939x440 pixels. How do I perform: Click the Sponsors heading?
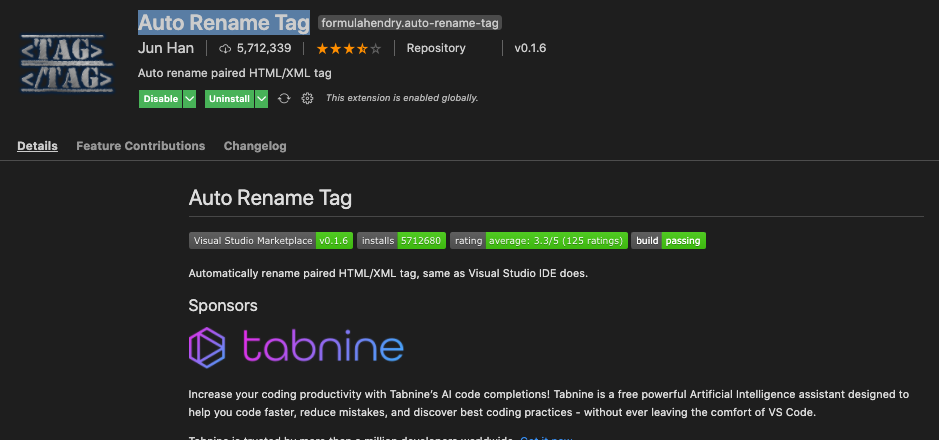click(223, 306)
